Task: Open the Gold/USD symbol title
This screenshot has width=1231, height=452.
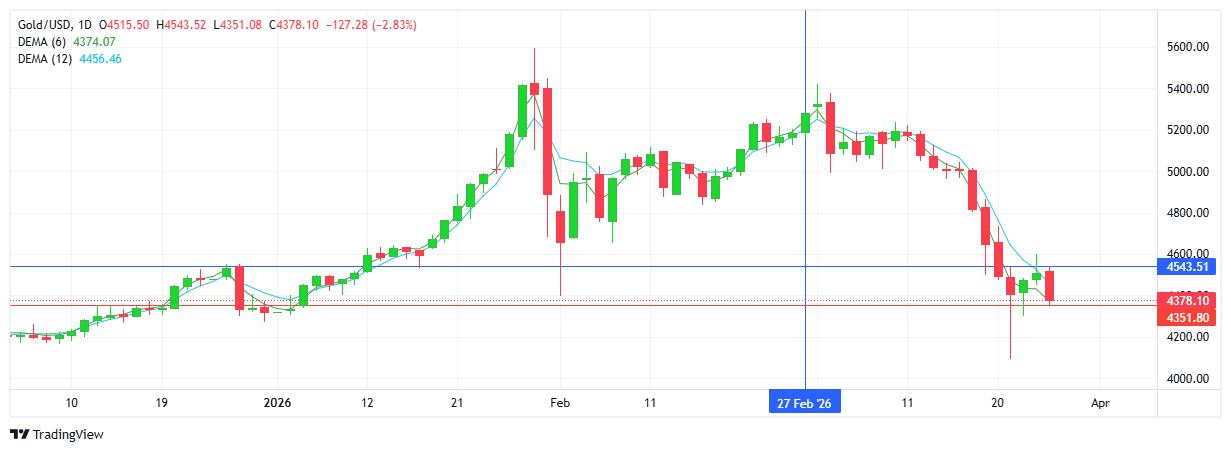Action: pyautogui.click(x=47, y=24)
